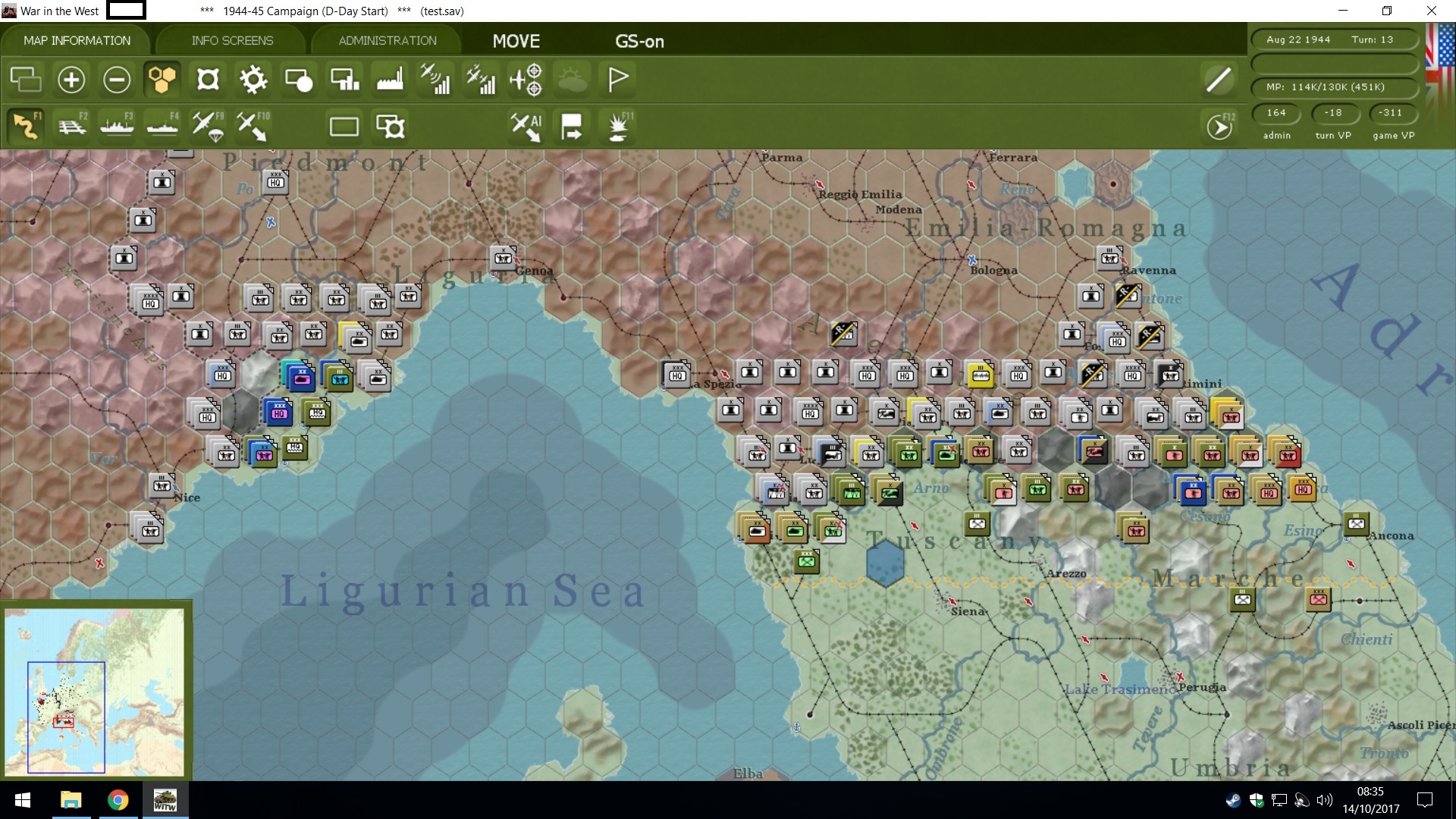Toggle the twin-aircraft signal bars overlay
1456x819 pixels.
point(481,79)
